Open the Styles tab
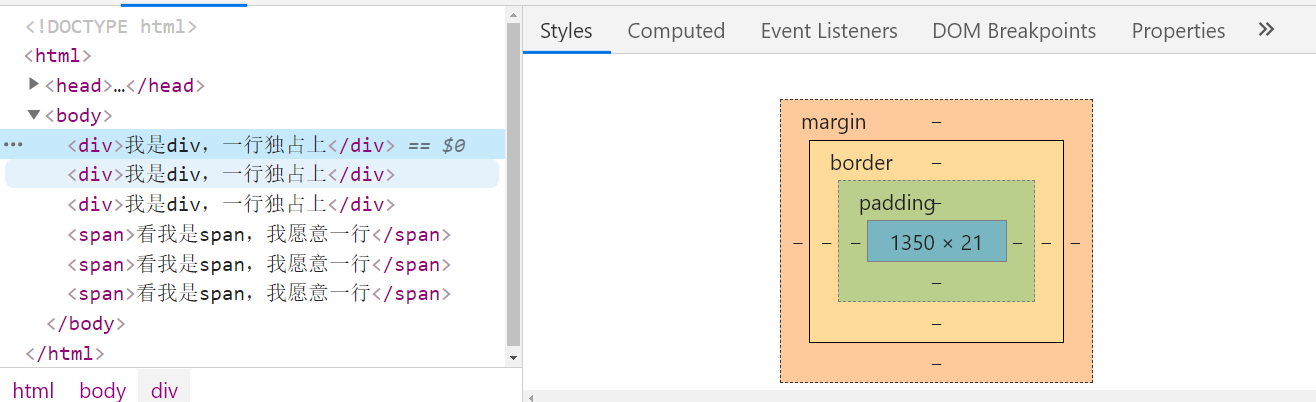The height and width of the screenshot is (402, 1316). coord(566,31)
